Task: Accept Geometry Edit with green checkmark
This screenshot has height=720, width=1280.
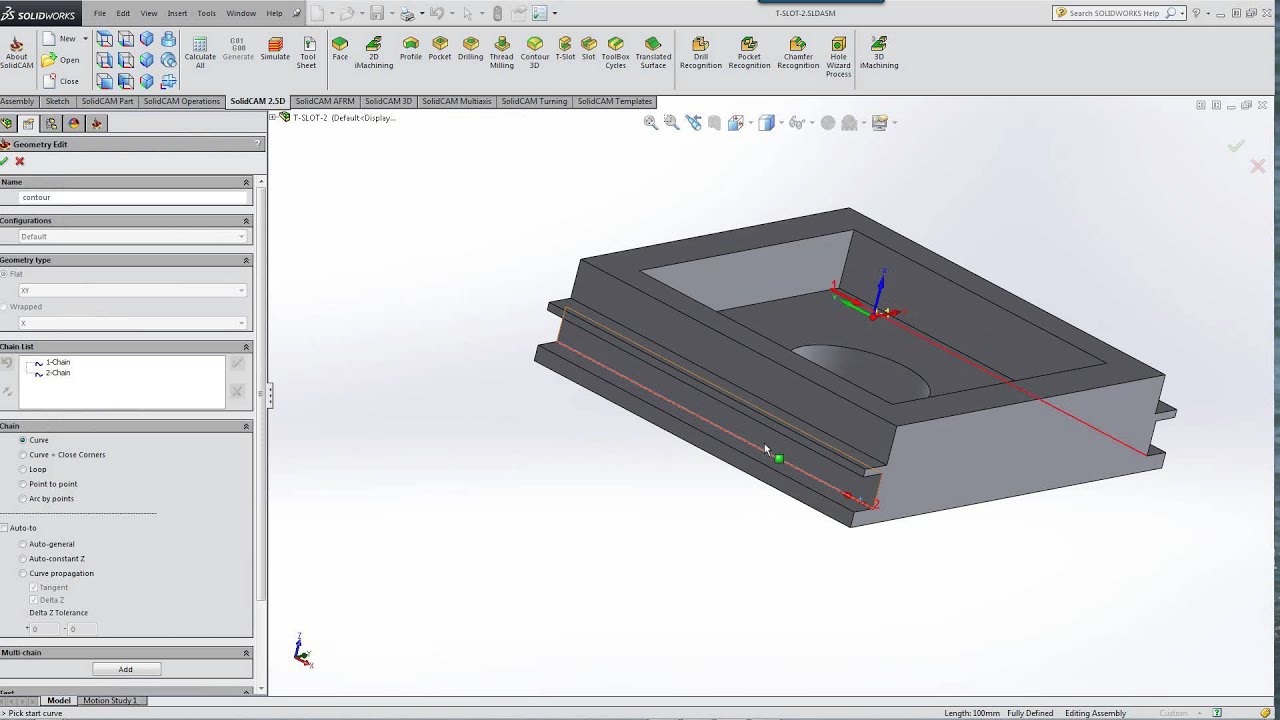Action: 5,161
